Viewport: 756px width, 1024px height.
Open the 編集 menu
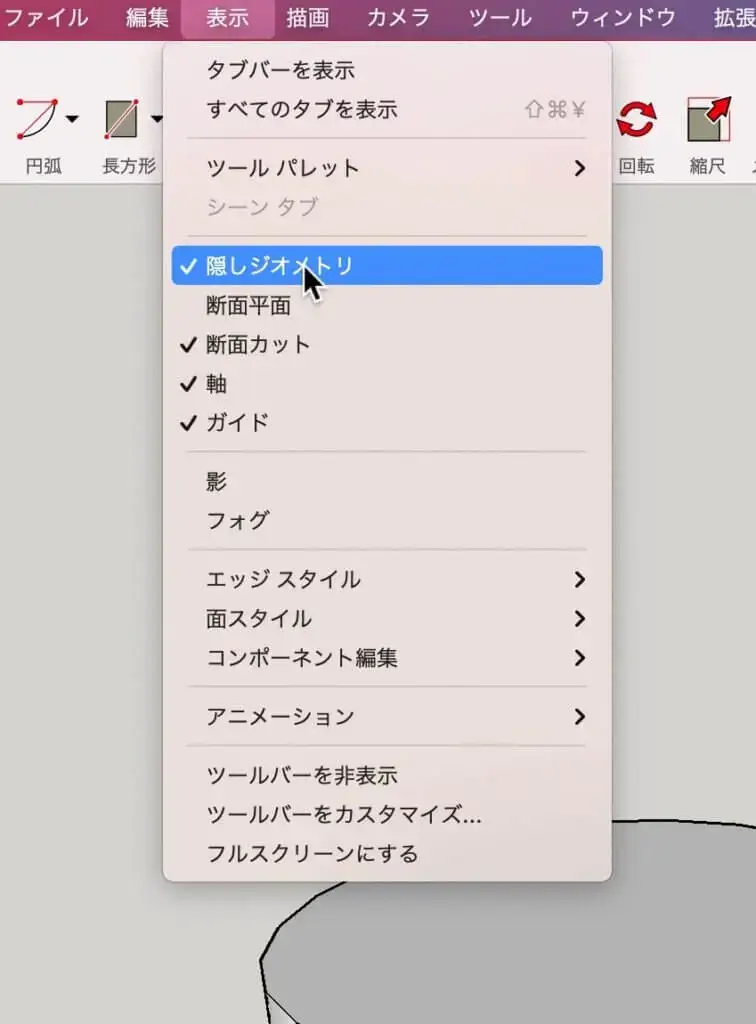pyautogui.click(x=147, y=18)
